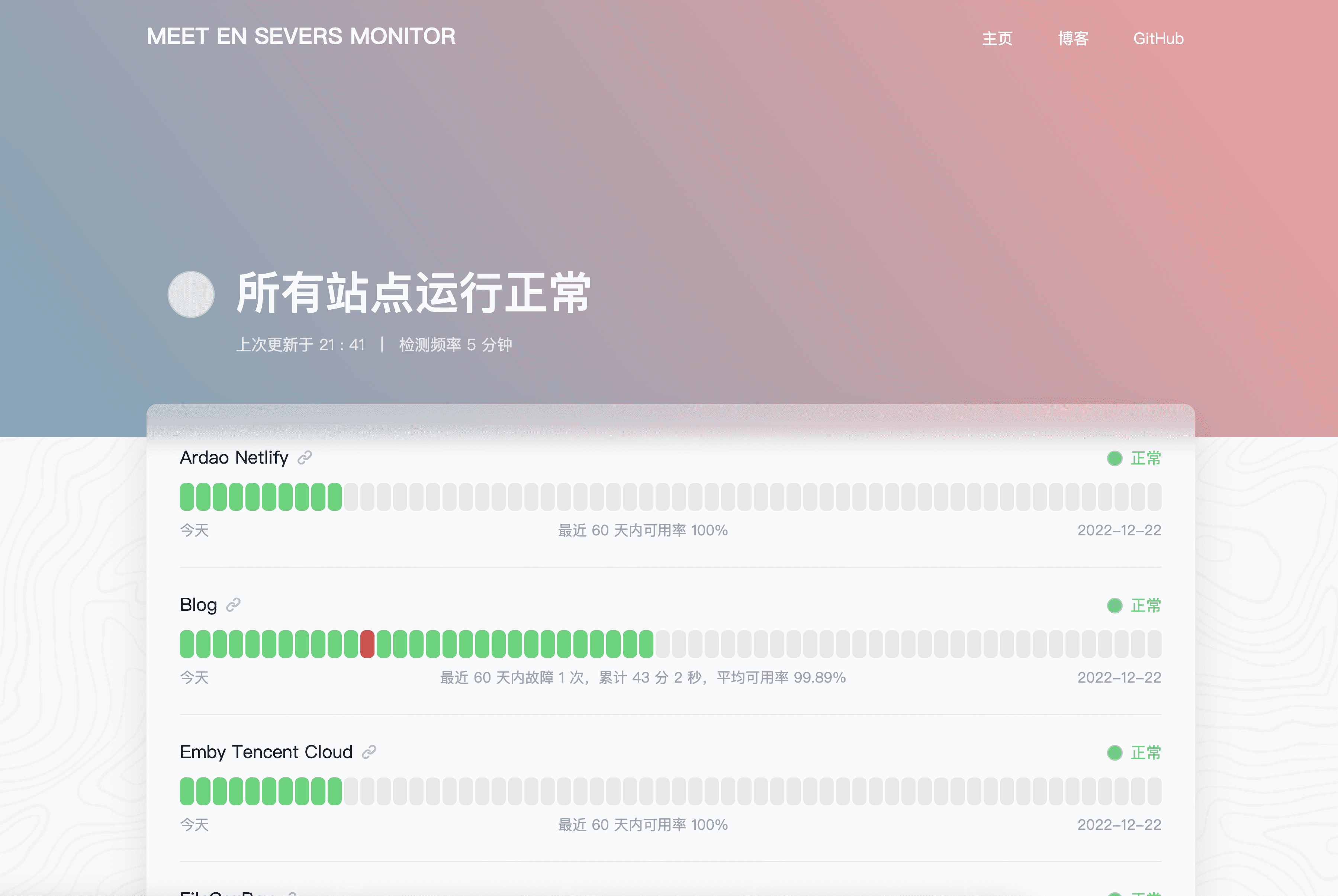1338x896 pixels.
Task: Click the overall status indicator circle
Action: point(191,294)
